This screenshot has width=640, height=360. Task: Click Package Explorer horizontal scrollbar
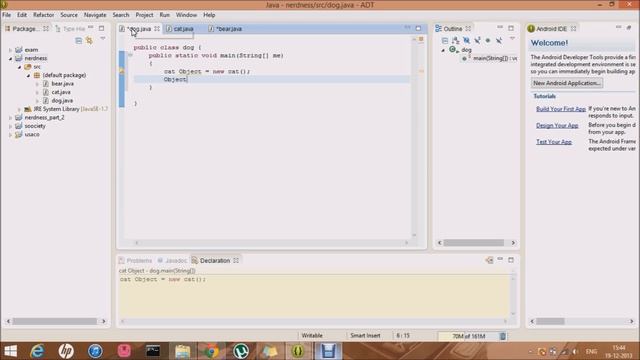[x=56, y=321]
